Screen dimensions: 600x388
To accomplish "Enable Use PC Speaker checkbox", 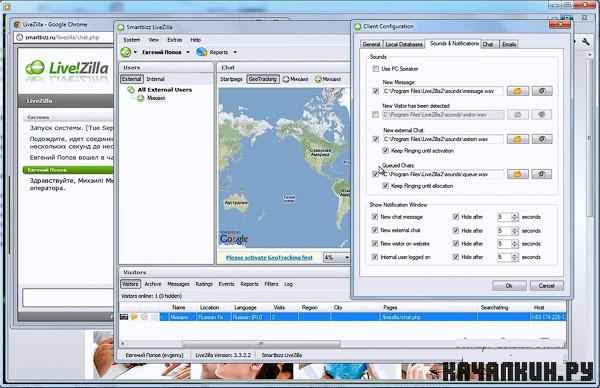I will (x=376, y=69).
